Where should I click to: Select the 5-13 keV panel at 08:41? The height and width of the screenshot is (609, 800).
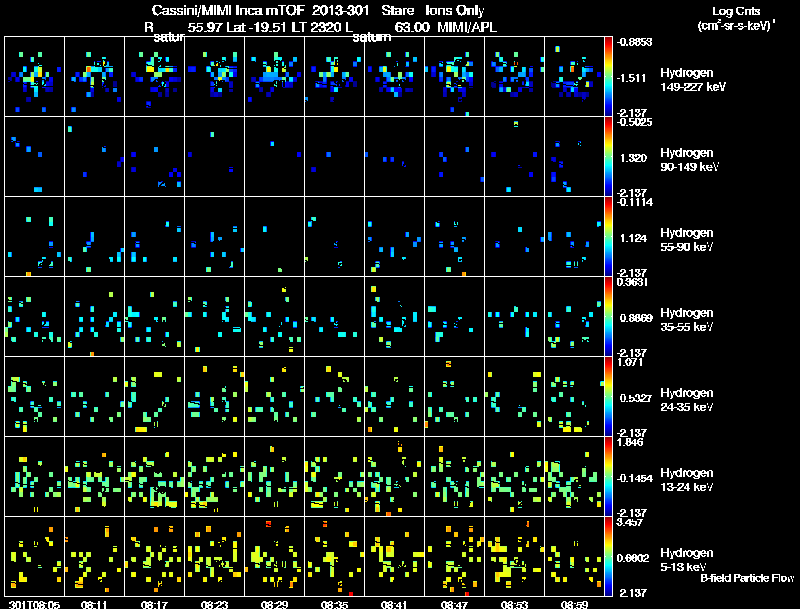pyautogui.click(x=394, y=556)
